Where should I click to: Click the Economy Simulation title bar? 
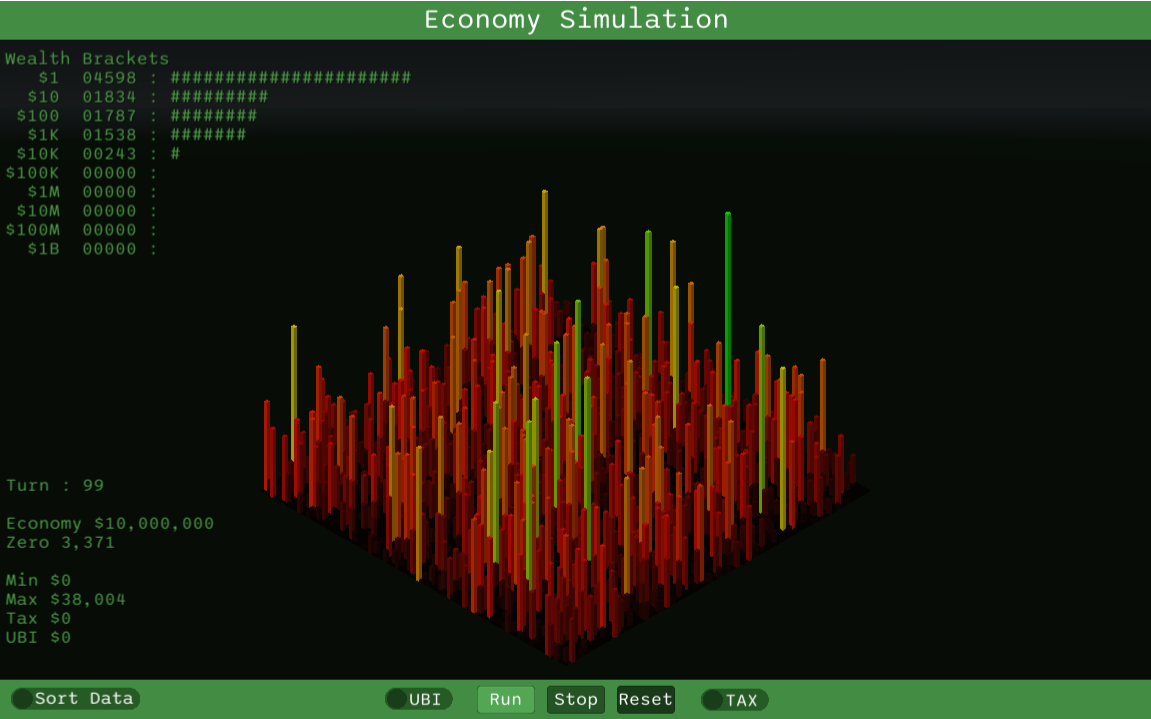pos(575,19)
